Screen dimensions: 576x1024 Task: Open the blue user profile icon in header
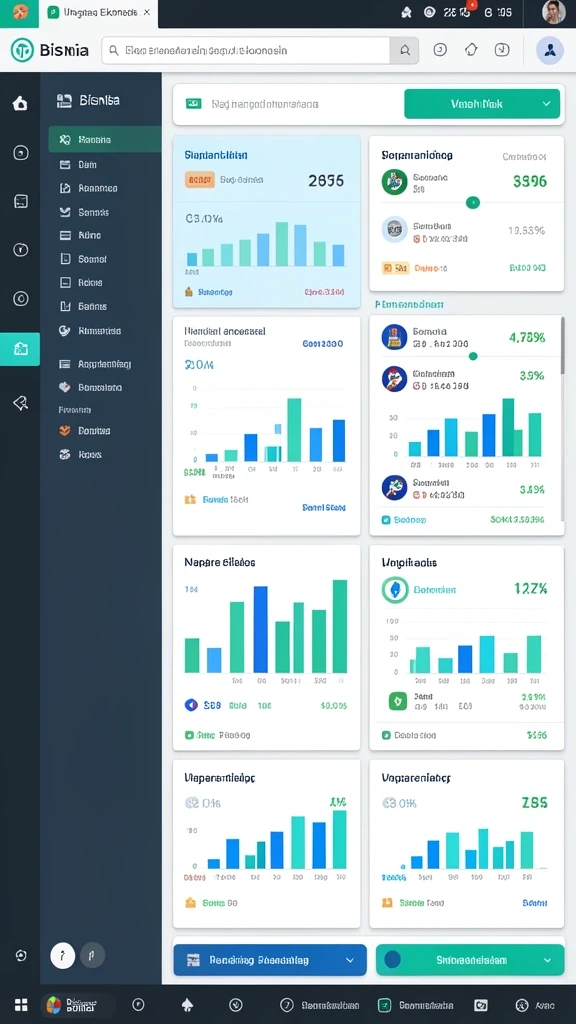click(x=549, y=50)
